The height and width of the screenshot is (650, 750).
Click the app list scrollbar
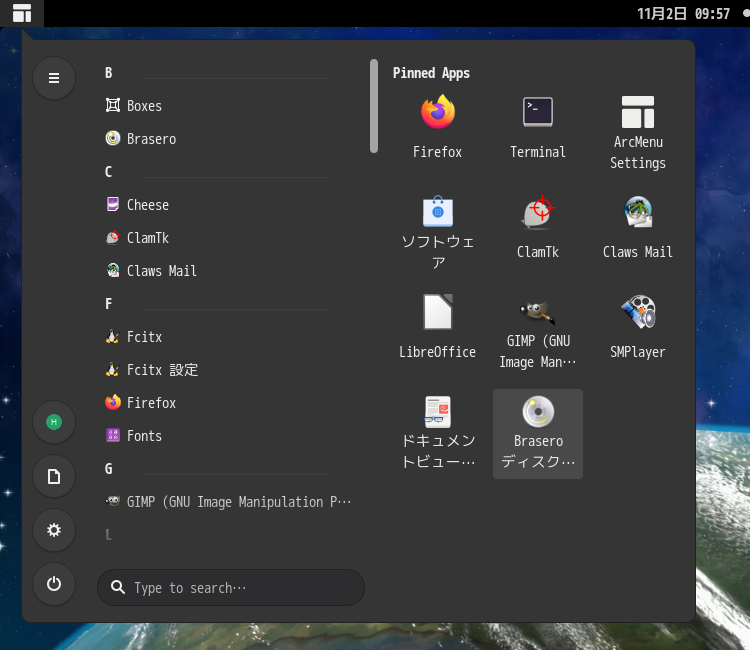[374, 106]
